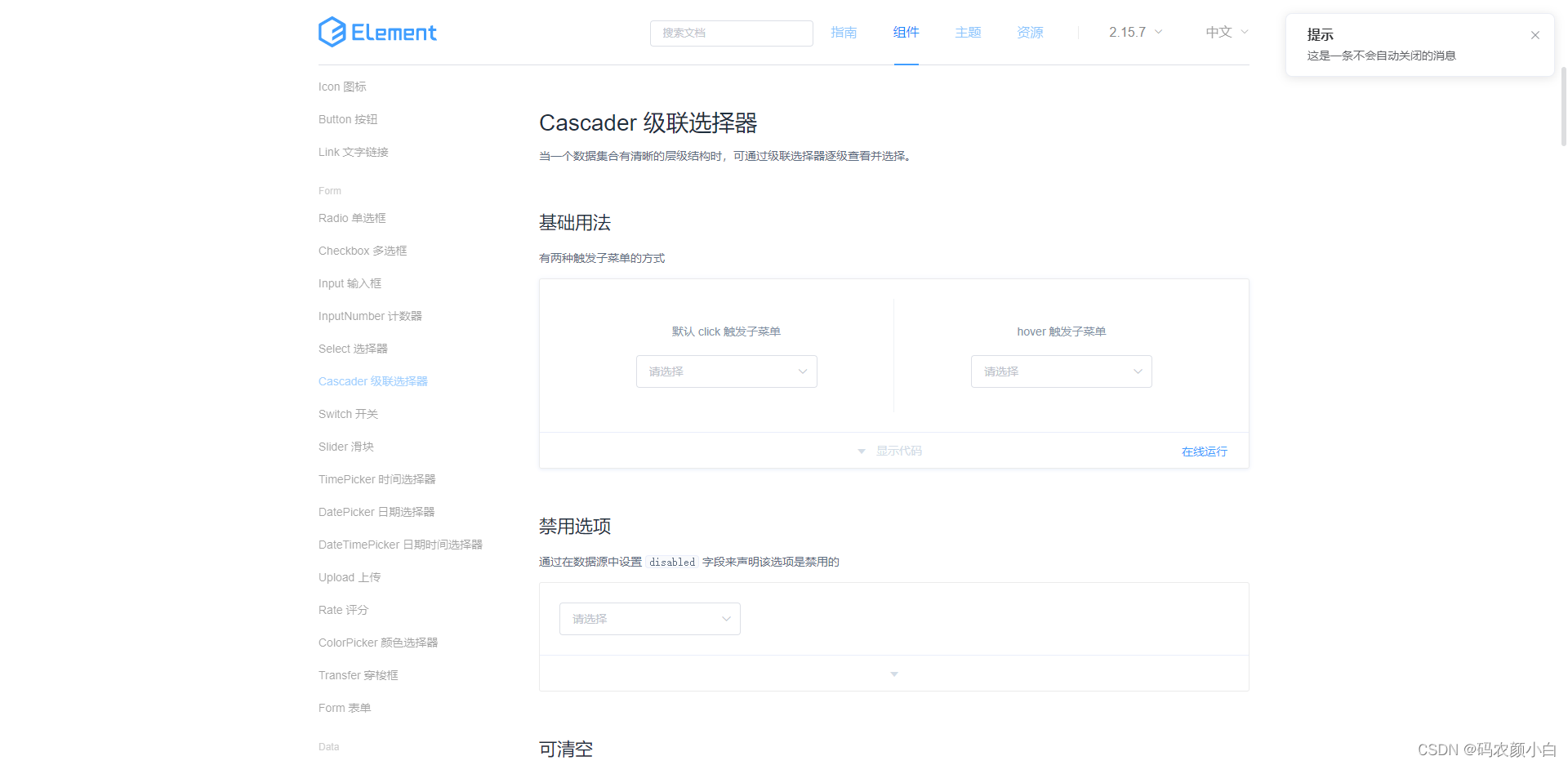Expand the disabled-options example cascader
This screenshot has height=765, width=1568.
[649, 619]
